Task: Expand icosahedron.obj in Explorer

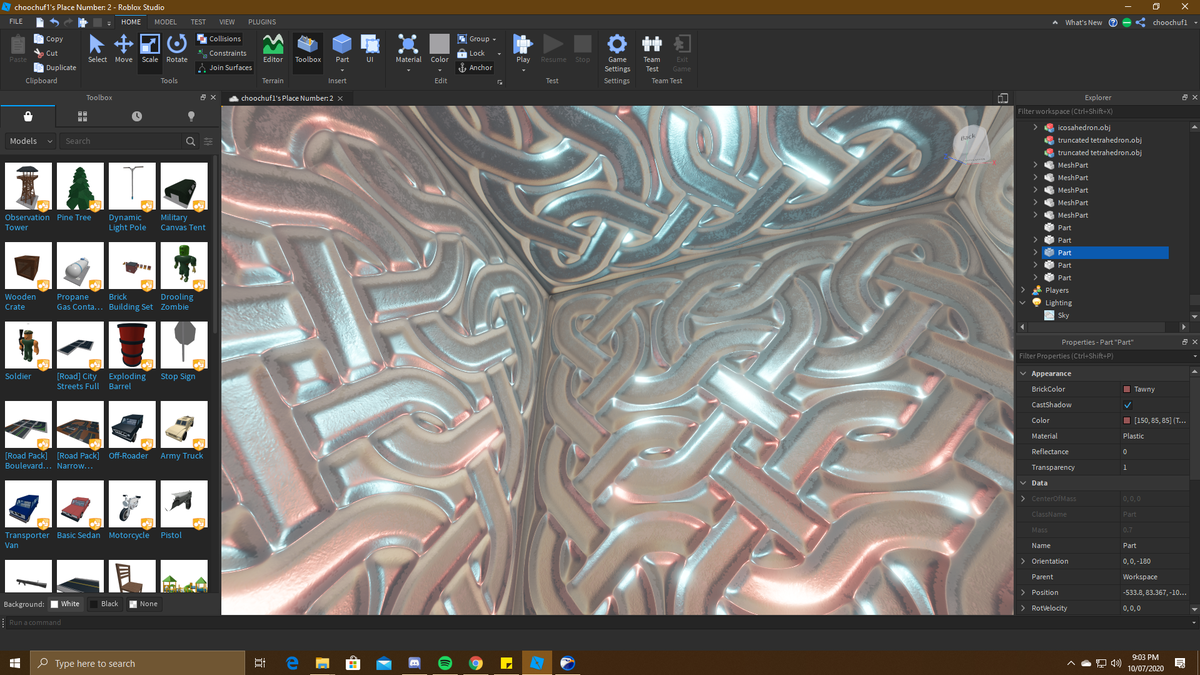Action: tap(1036, 128)
